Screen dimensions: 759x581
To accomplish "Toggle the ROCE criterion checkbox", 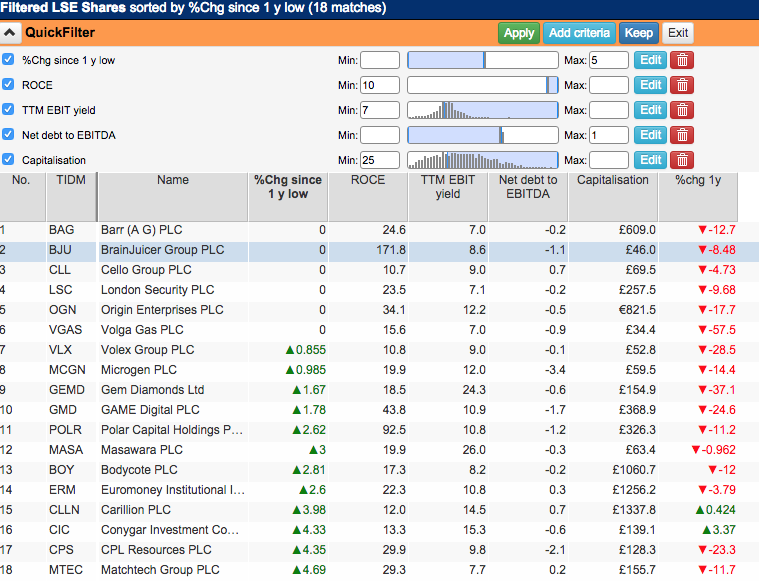I will point(8,84).
